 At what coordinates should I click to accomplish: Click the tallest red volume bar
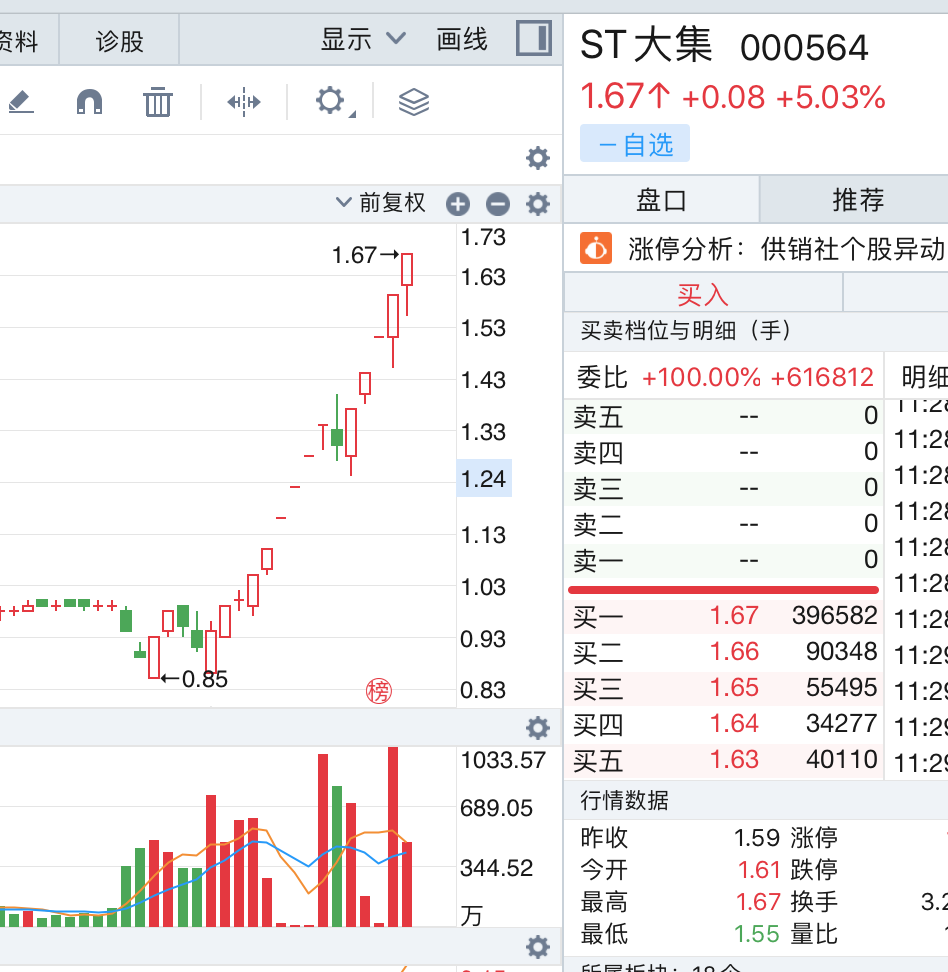click(392, 837)
